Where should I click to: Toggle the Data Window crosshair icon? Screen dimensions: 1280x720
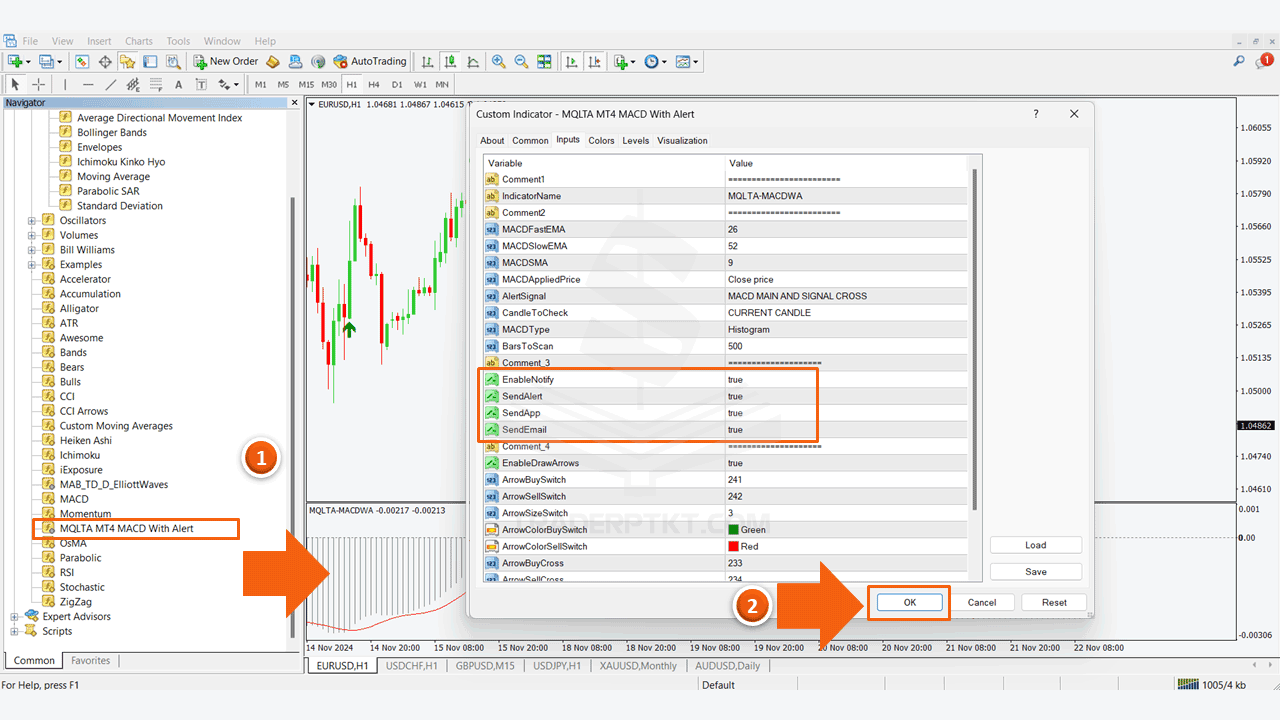[x=105, y=61]
